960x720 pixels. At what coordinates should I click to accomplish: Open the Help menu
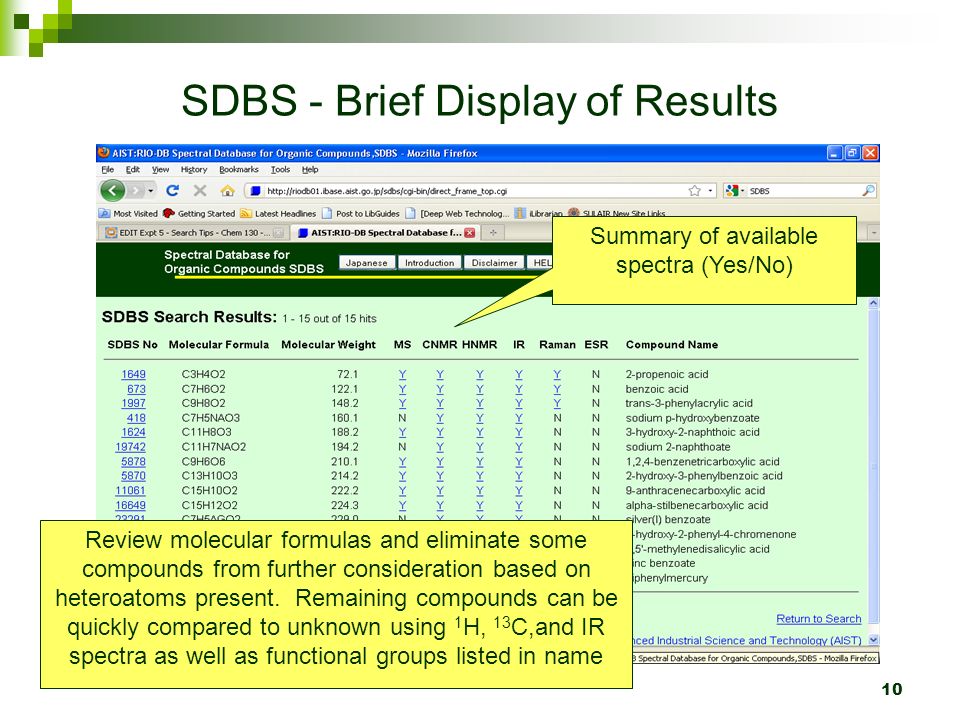point(310,170)
